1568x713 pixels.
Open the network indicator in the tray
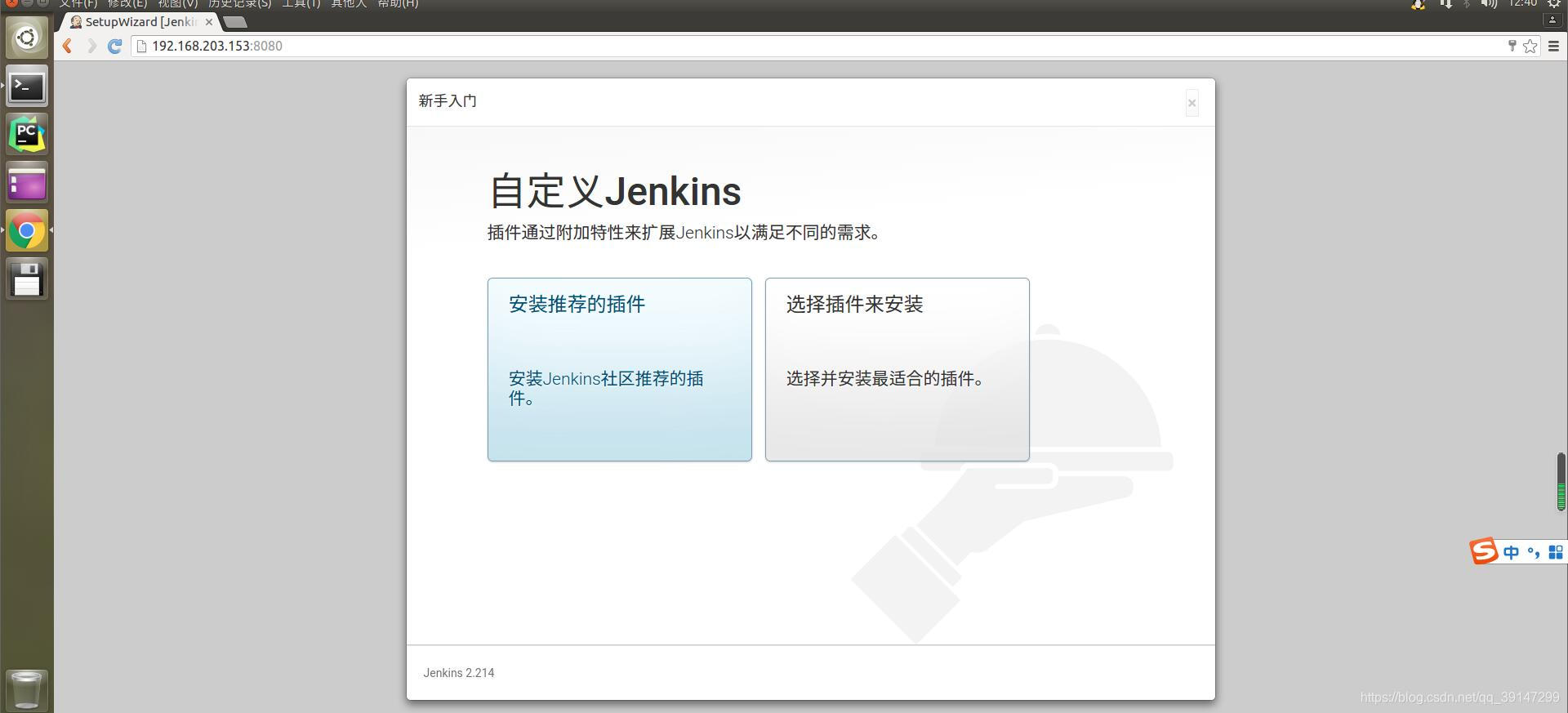click(1445, 4)
